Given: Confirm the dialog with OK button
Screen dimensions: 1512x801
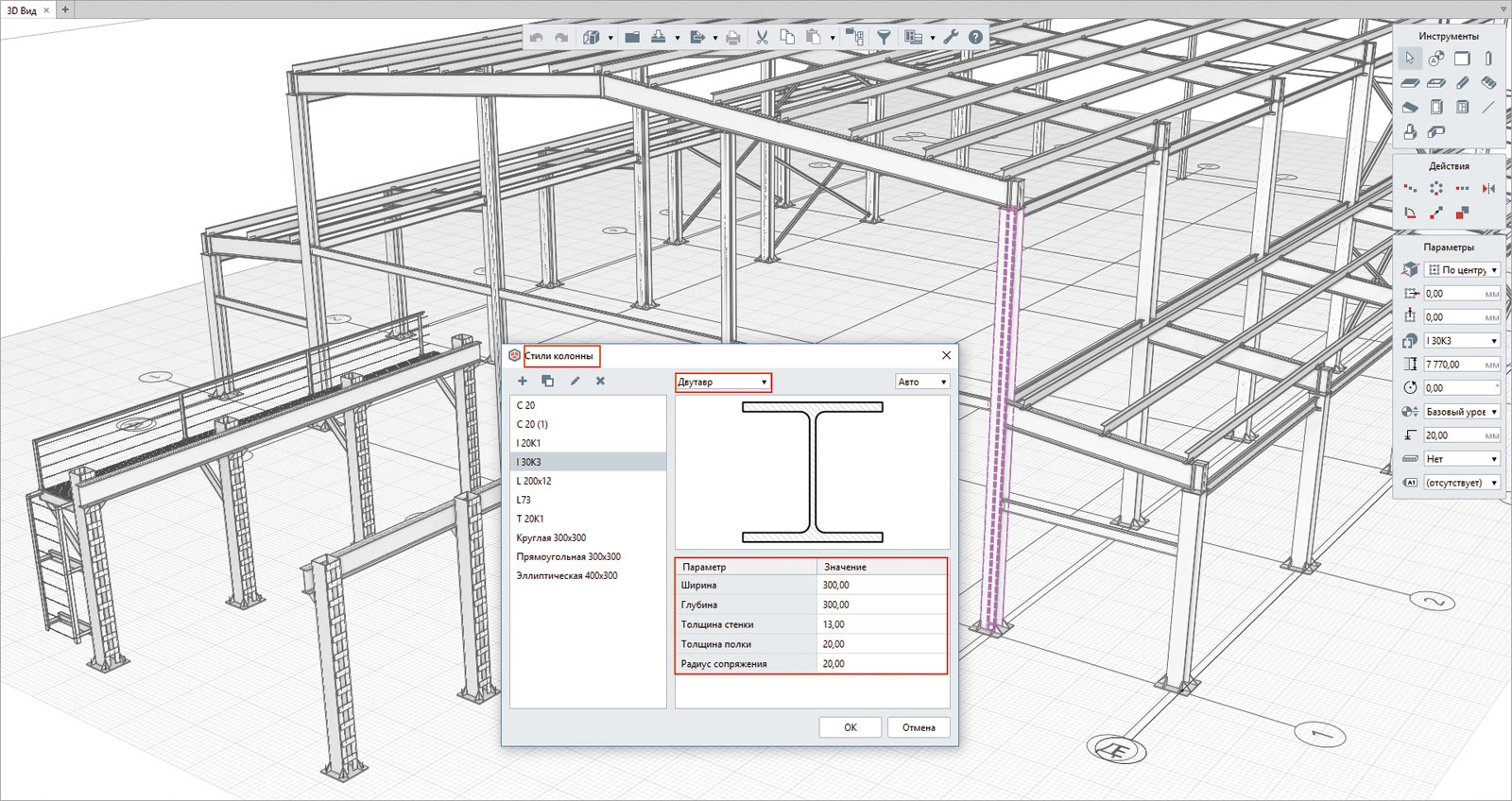Looking at the screenshot, I should coord(850,727).
